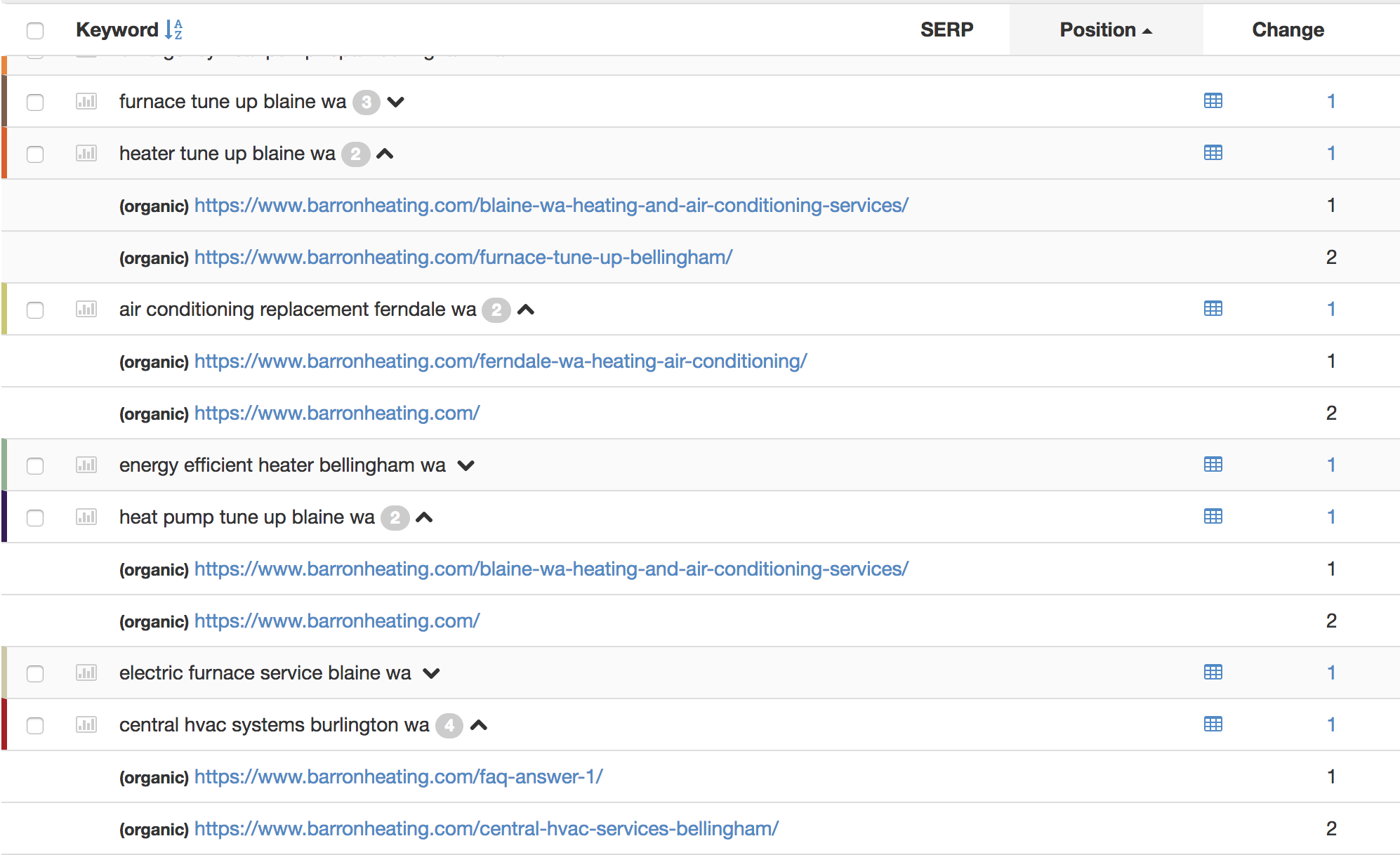
Task: View SERP icon for air conditioning replacement ferndale wa
Action: (x=1213, y=309)
